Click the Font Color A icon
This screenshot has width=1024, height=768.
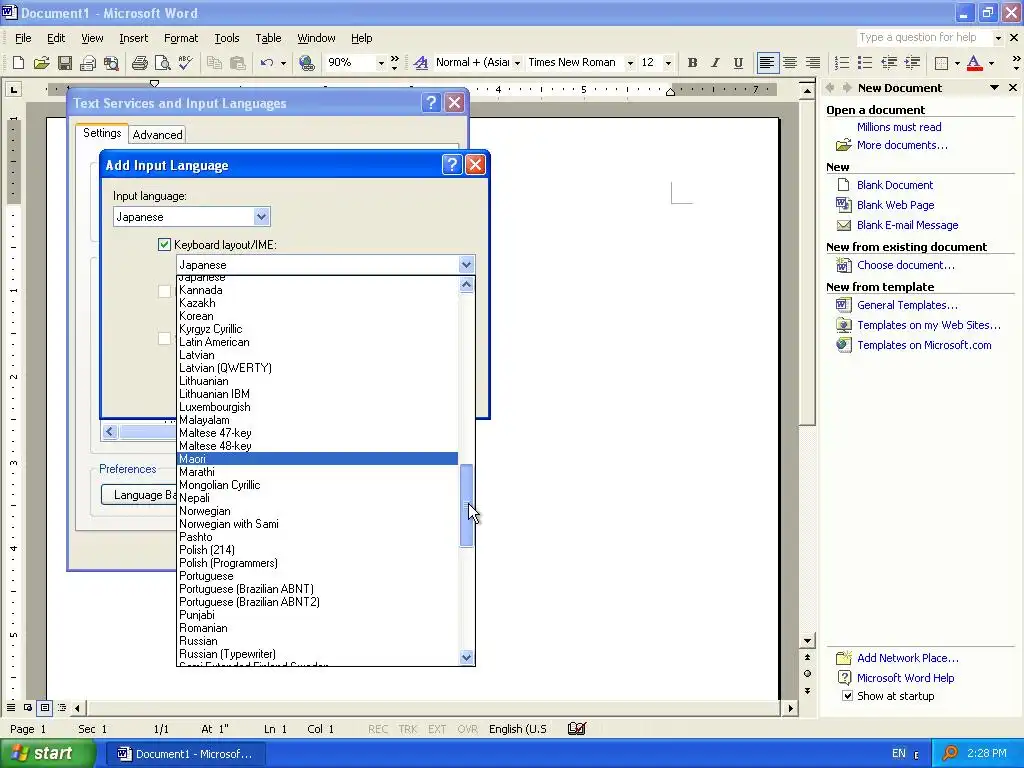click(974, 63)
